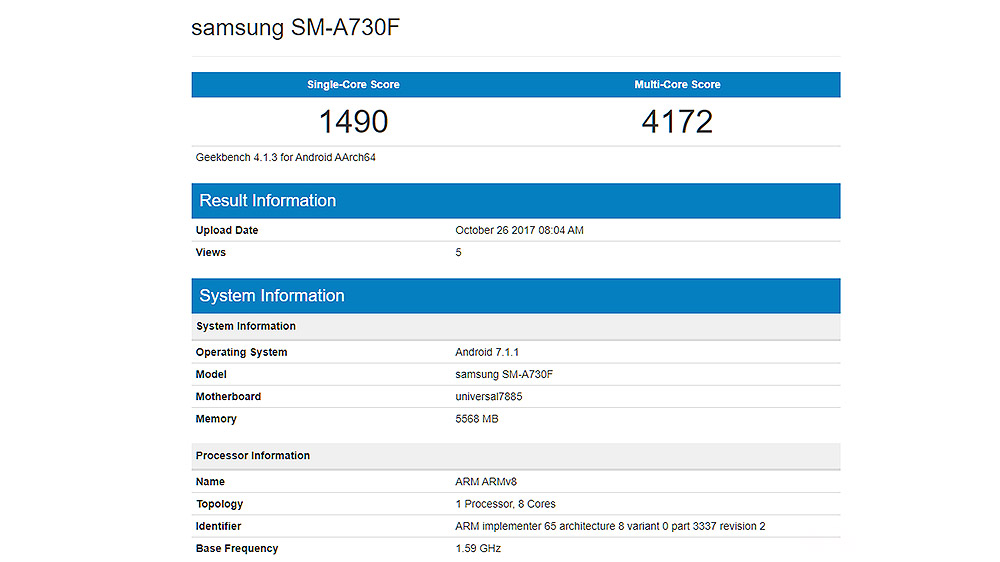This screenshot has height=562, width=1000.
Task: Click the 'Memory' row label
Action: coord(216,419)
